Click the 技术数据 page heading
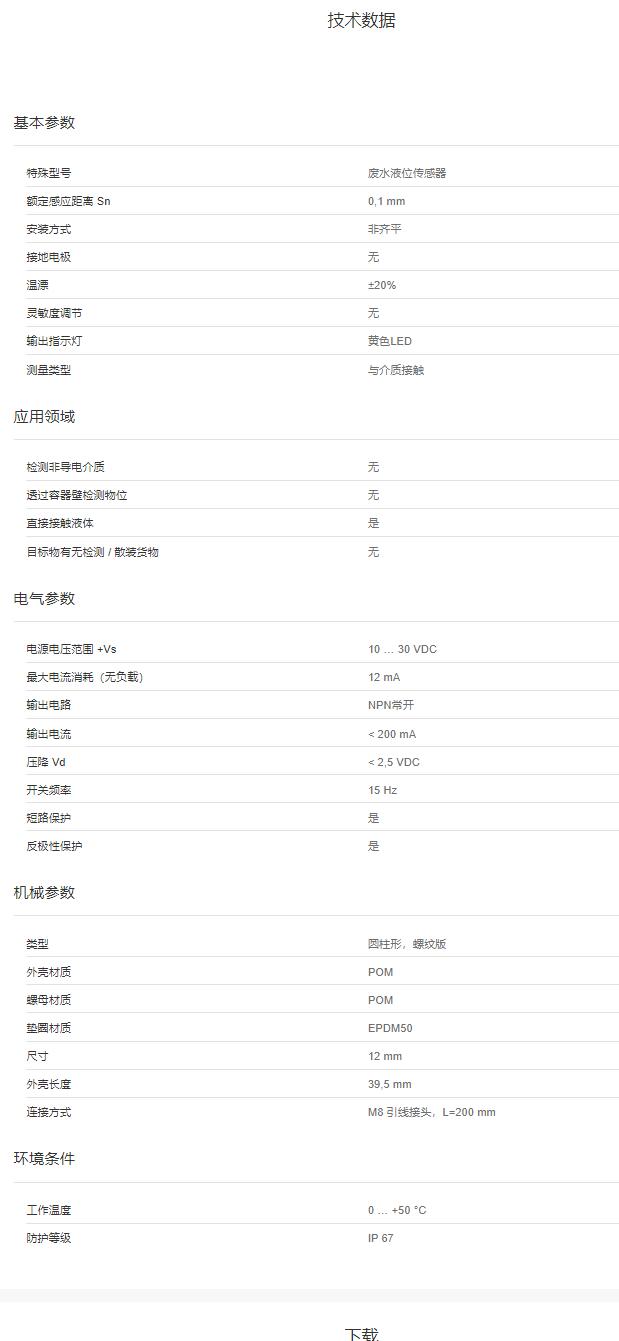The width and height of the screenshot is (619, 1341). pyautogui.click(x=361, y=20)
